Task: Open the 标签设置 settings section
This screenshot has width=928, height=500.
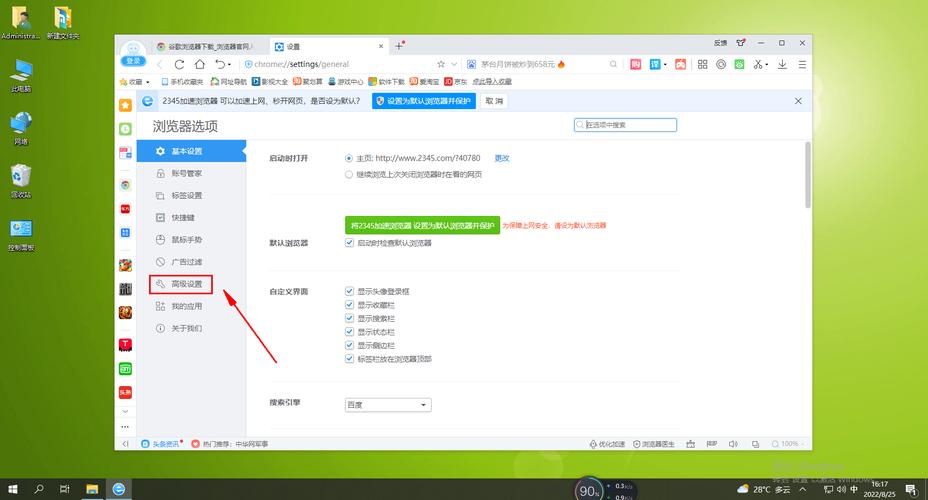Action: (191, 195)
